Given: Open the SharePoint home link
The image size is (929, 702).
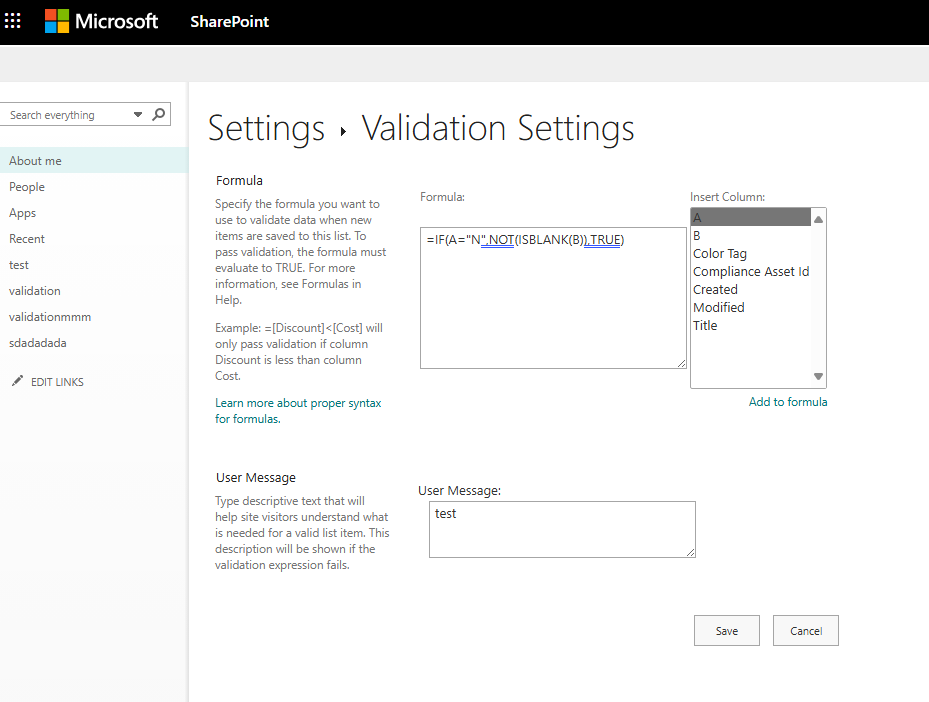Looking at the screenshot, I should point(229,21).
